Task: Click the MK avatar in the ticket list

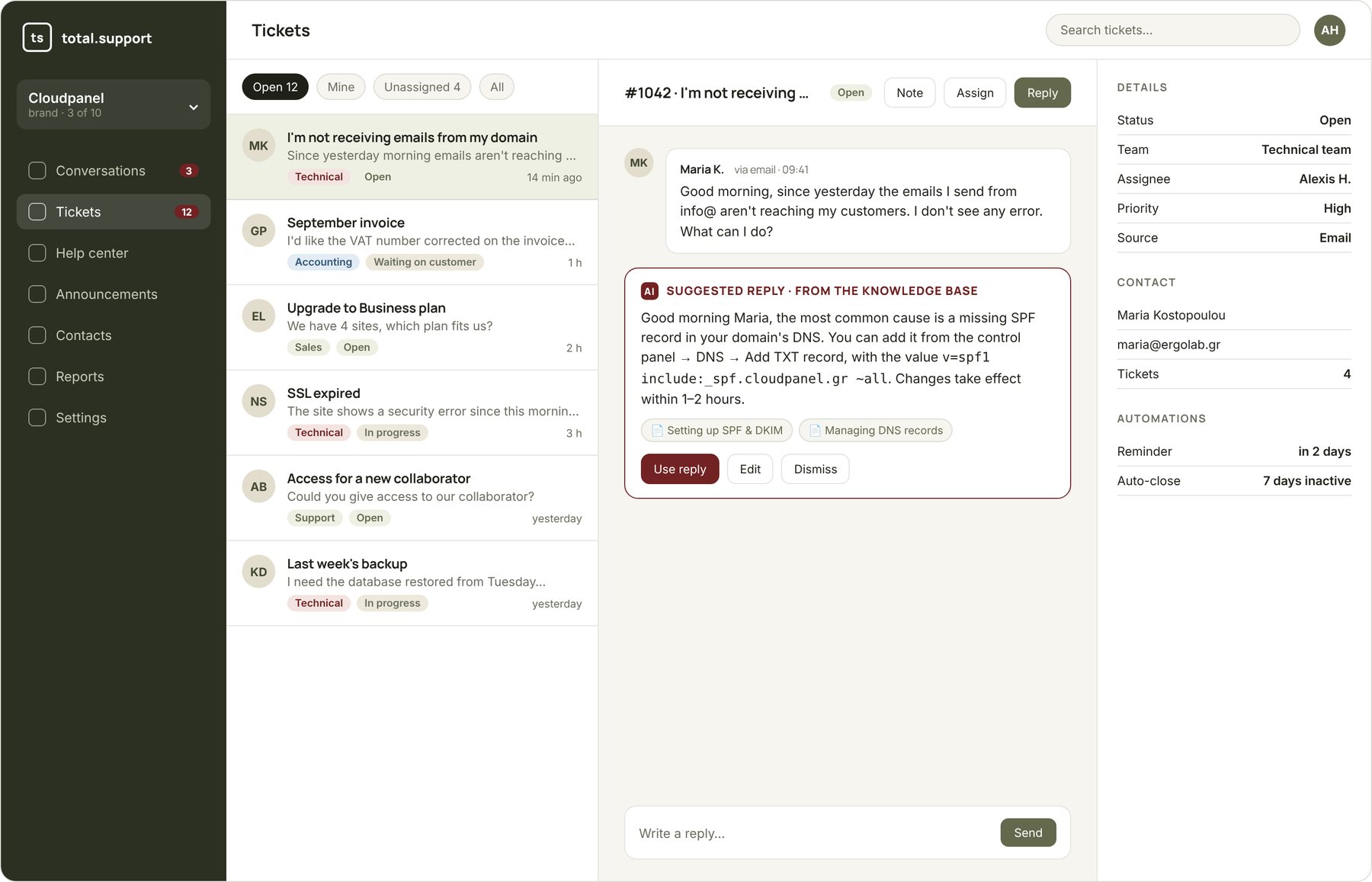Action: (258, 146)
